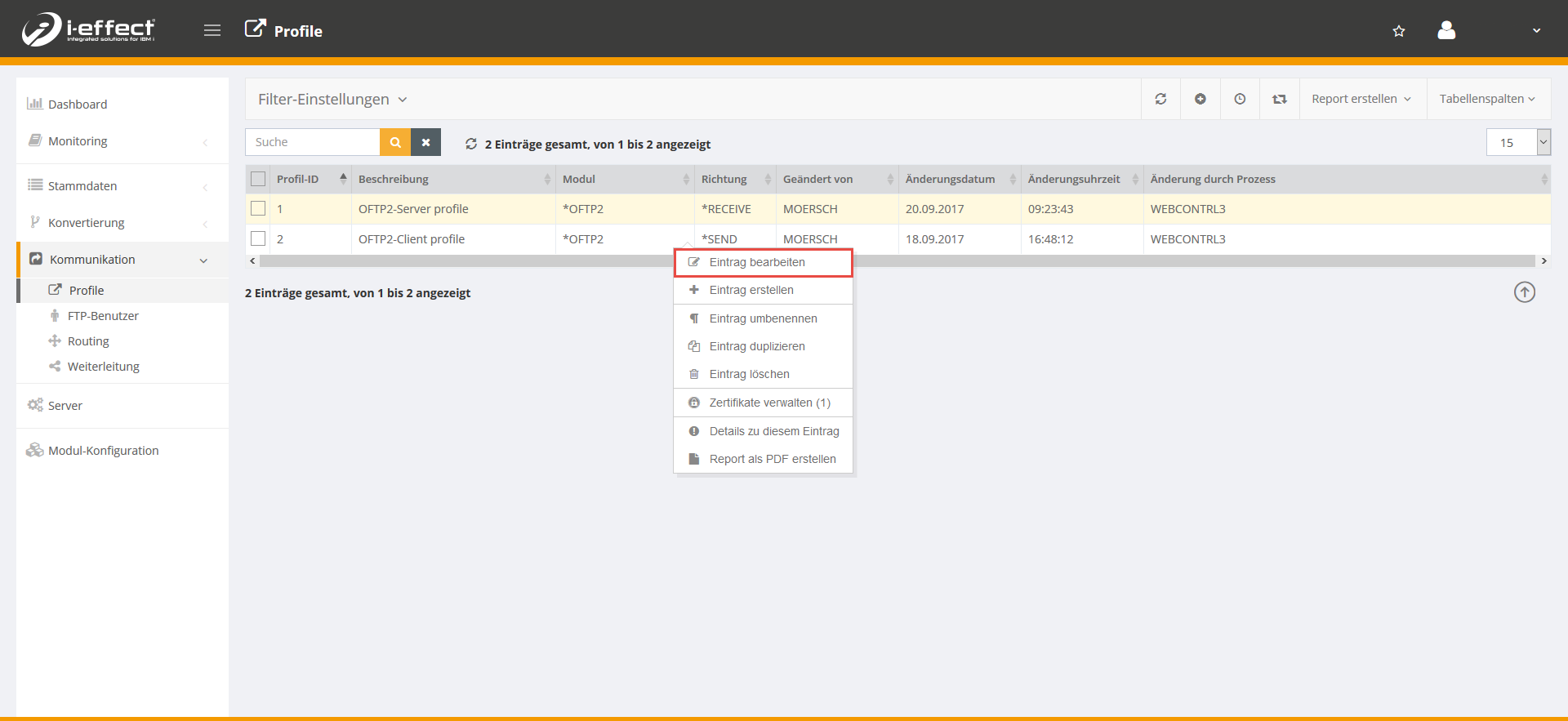Toggle the select-all header checkbox
The image size is (1568, 721).
pyautogui.click(x=258, y=179)
